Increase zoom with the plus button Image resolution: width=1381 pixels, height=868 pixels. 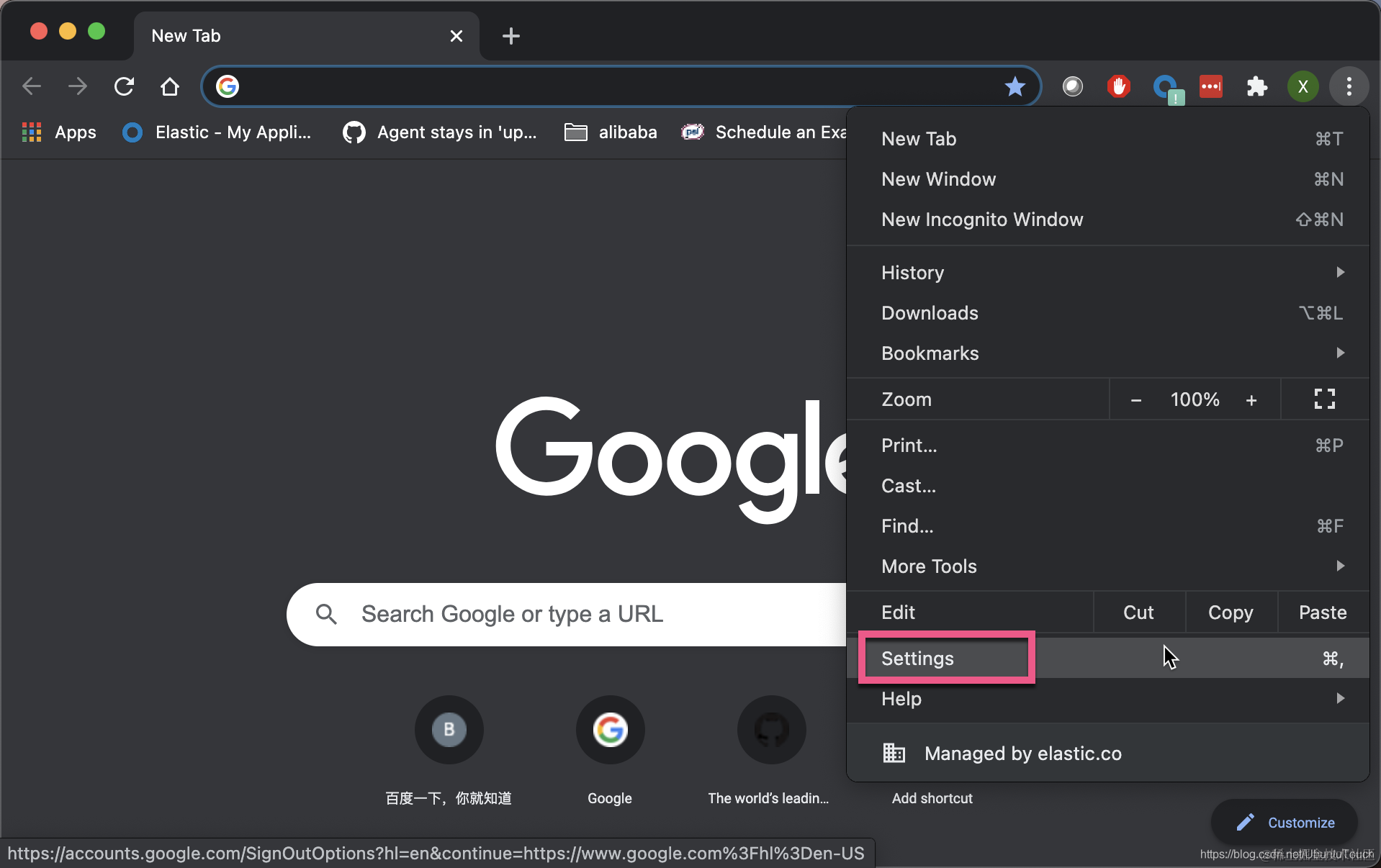1251,399
